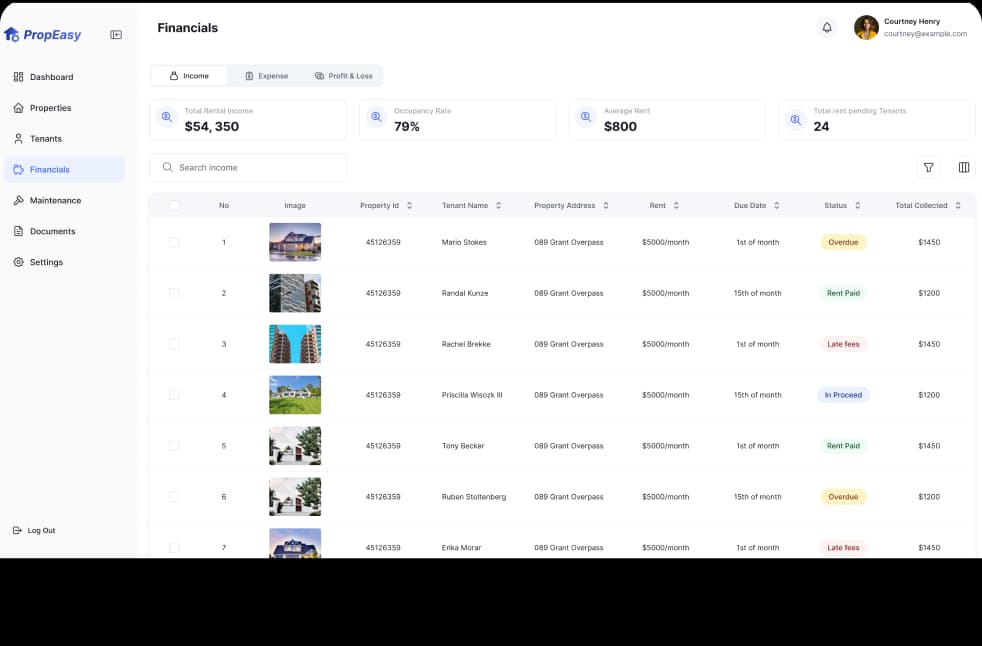Open the notifications bell

click(x=827, y=28)
